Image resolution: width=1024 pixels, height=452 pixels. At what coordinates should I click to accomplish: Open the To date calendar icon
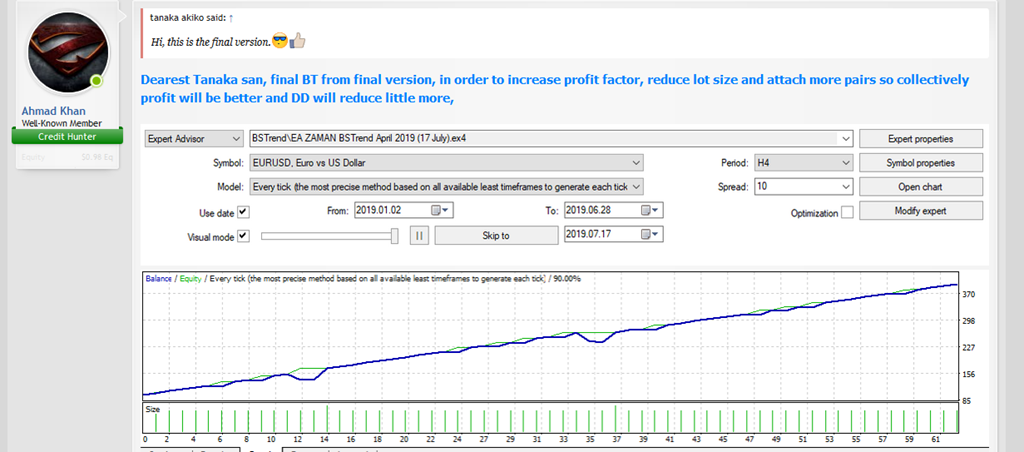point(650,210)
